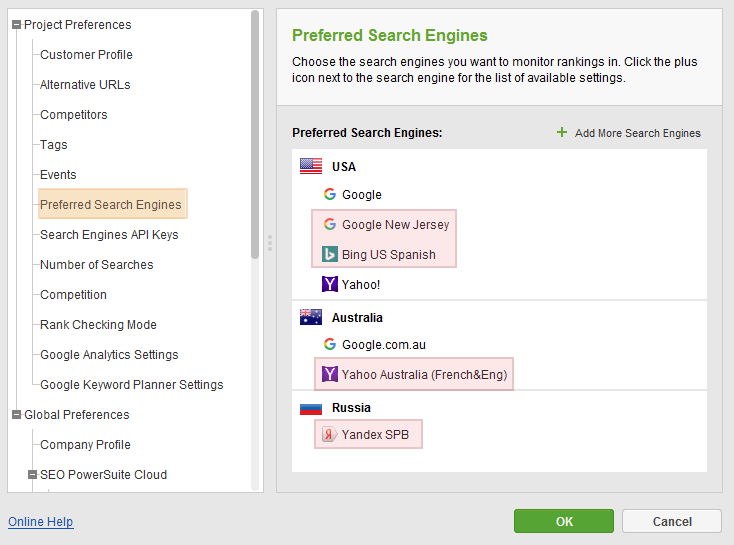Click the Yahoo! purple Y icon
Viewport: 734px width, 545px height.
pyautogui.click(x=330, y=284)
